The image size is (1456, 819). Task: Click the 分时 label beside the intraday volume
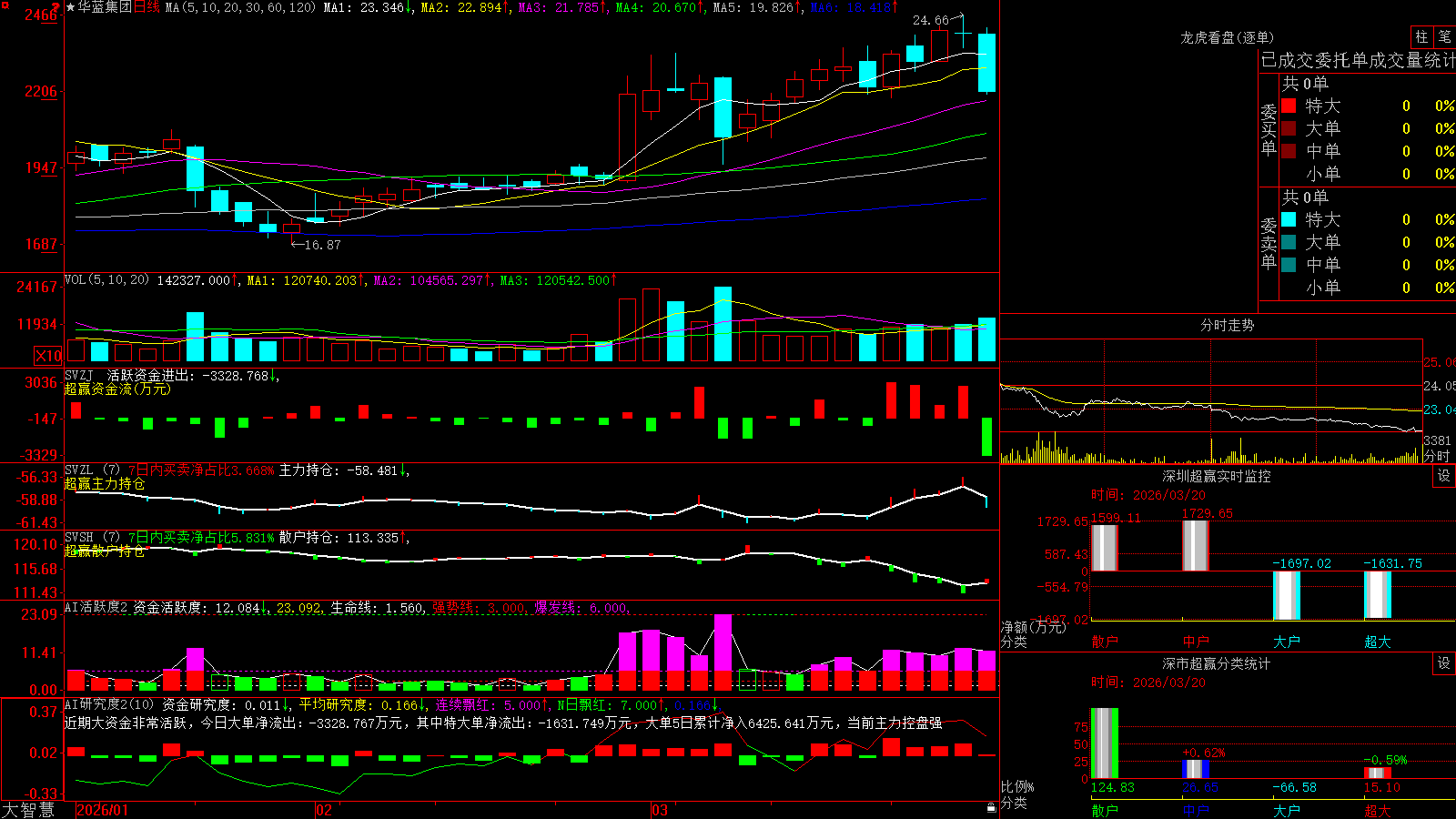[x=1437, y=456]
